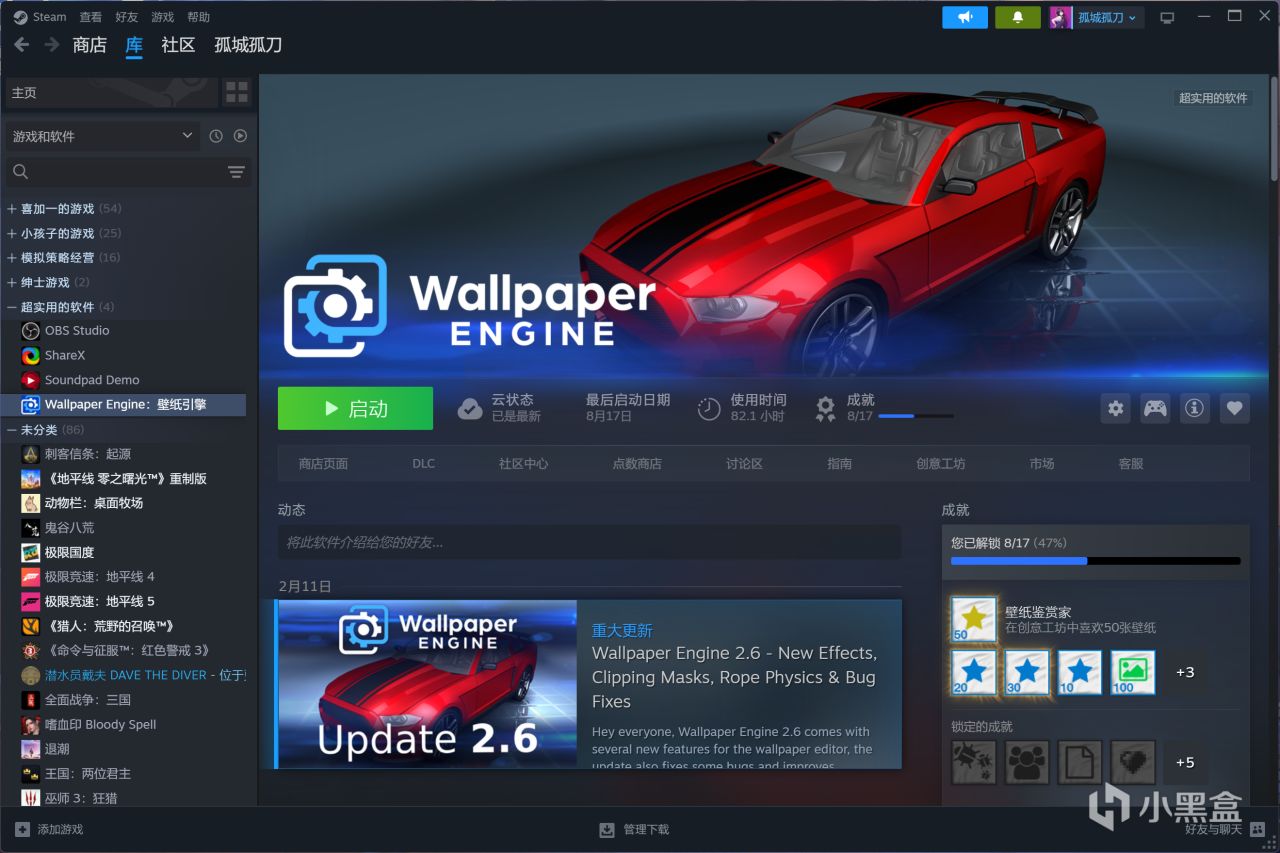Switch to Big Picture mode monitor icon
Screen dimensions: 1280x853
(1166, 18)
